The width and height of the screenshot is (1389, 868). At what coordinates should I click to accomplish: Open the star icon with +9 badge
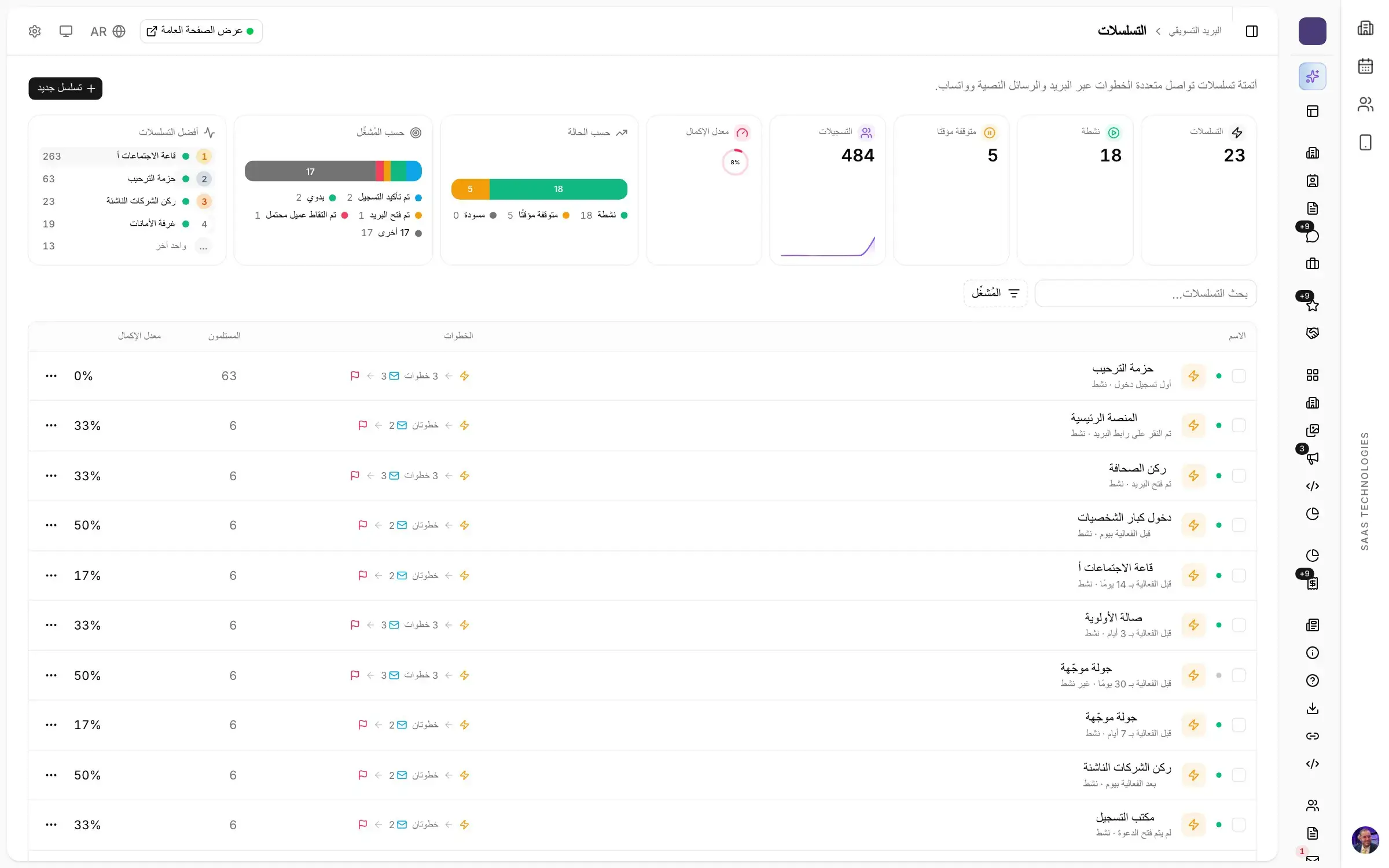[x=1312, y=306]
